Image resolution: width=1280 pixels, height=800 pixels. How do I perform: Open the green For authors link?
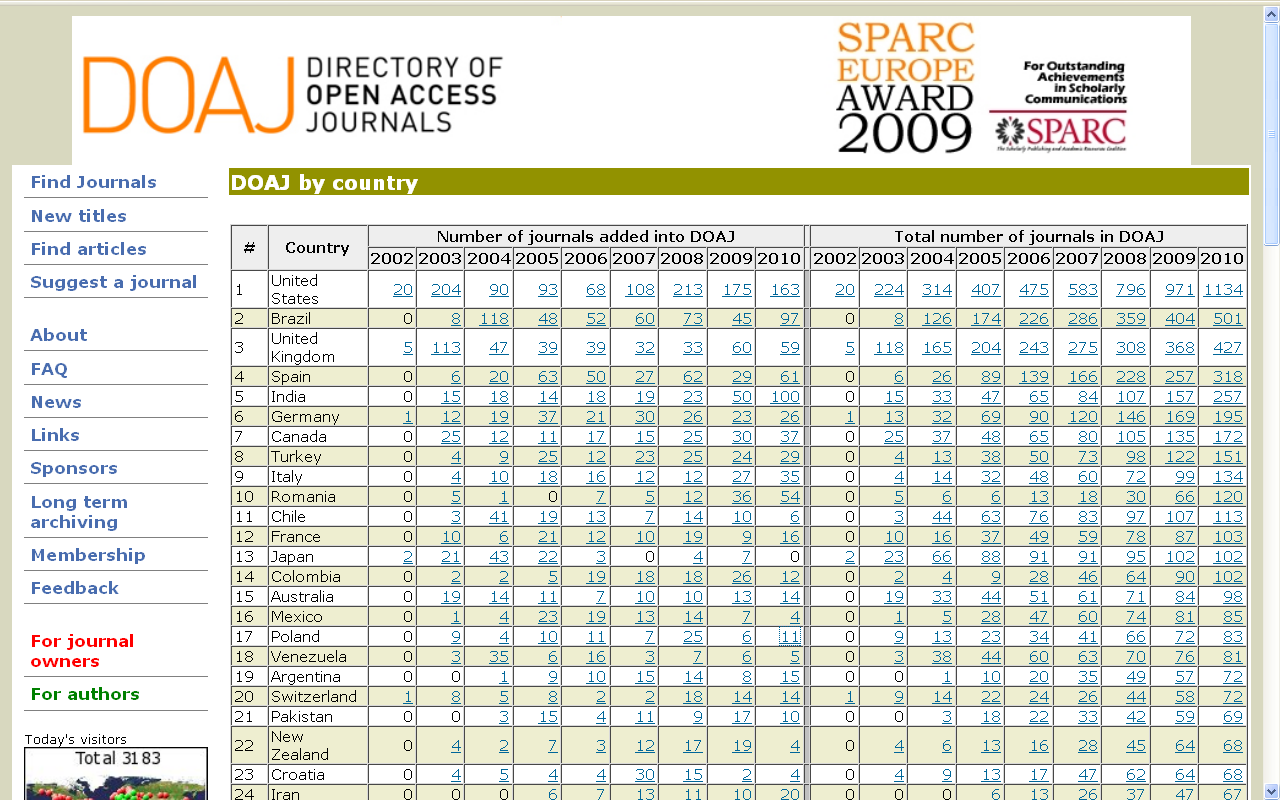pos(85,694)
